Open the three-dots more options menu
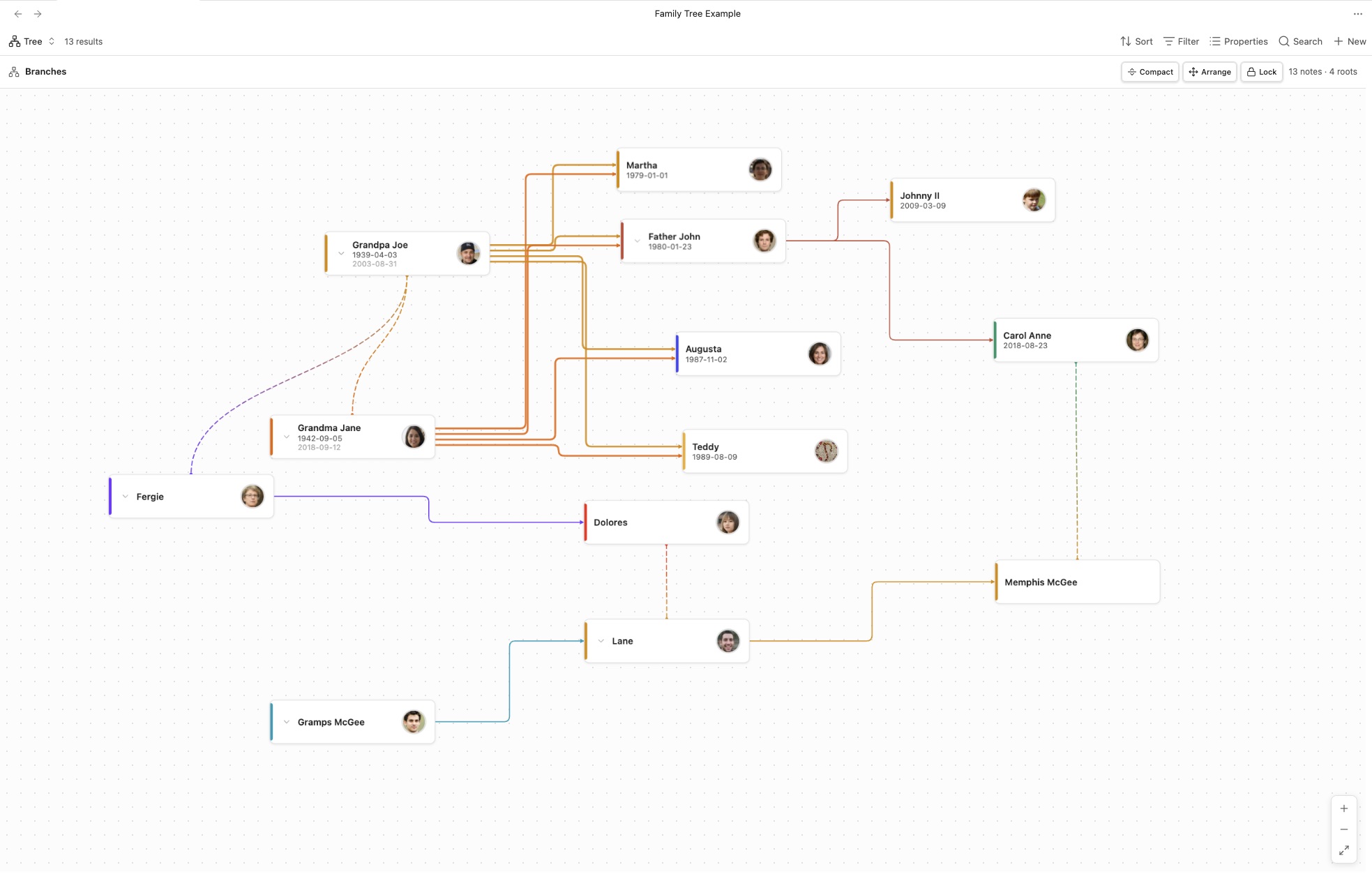Image resolution: width=1372 pixels, height=874 pixels. click(x=1357, y=14)
